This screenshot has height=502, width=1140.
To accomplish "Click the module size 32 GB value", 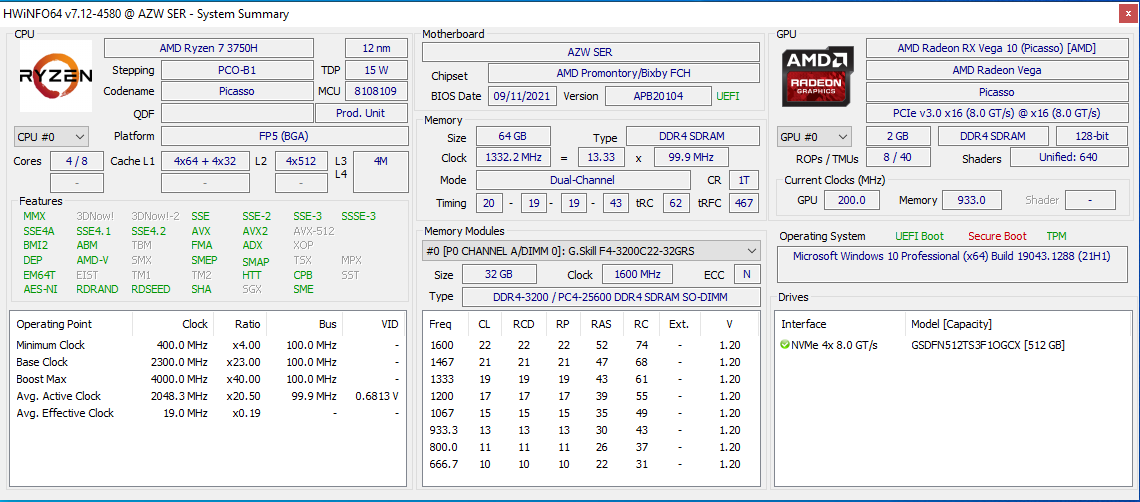I will coord(499,274).
